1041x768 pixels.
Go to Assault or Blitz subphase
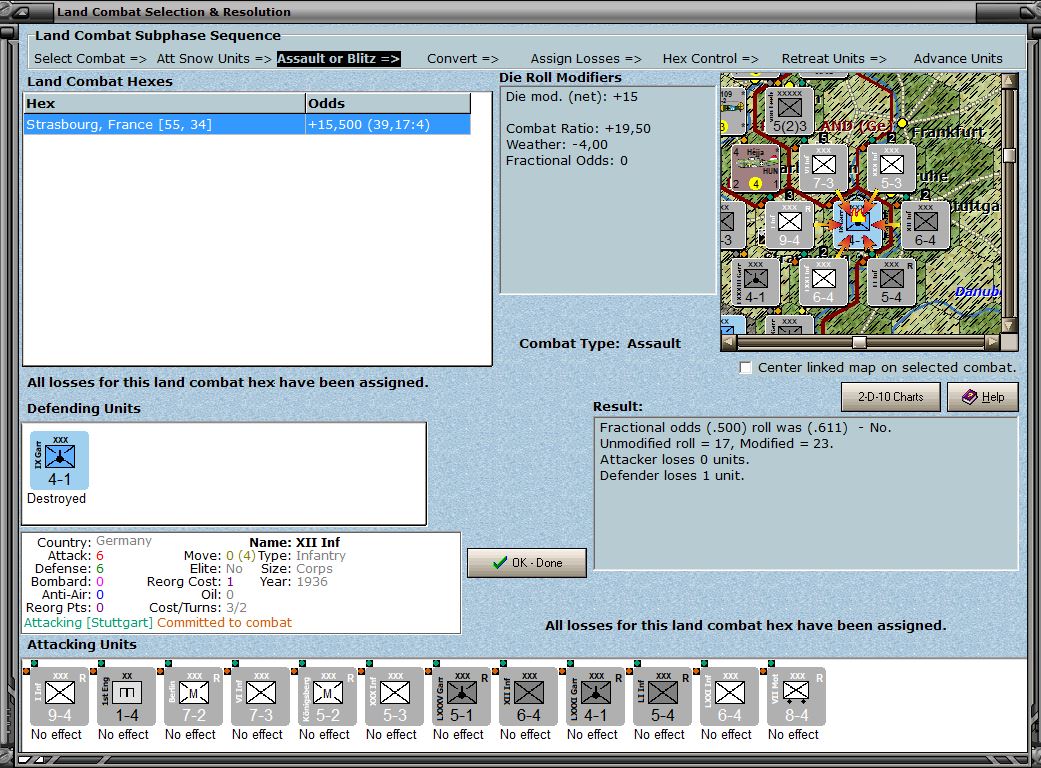tap(339, 58)
